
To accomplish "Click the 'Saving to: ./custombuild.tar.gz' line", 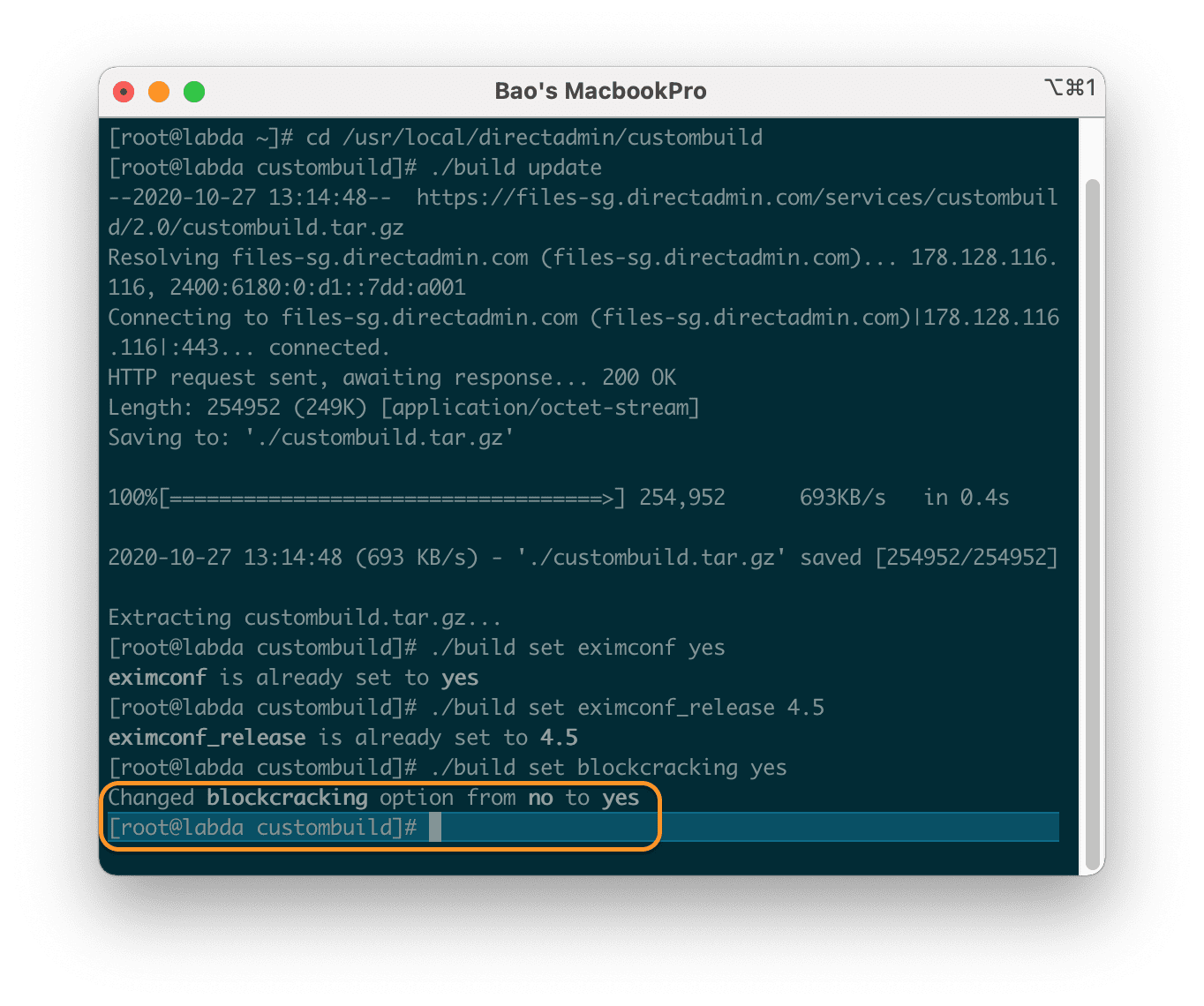I will (x=311, y=438).
